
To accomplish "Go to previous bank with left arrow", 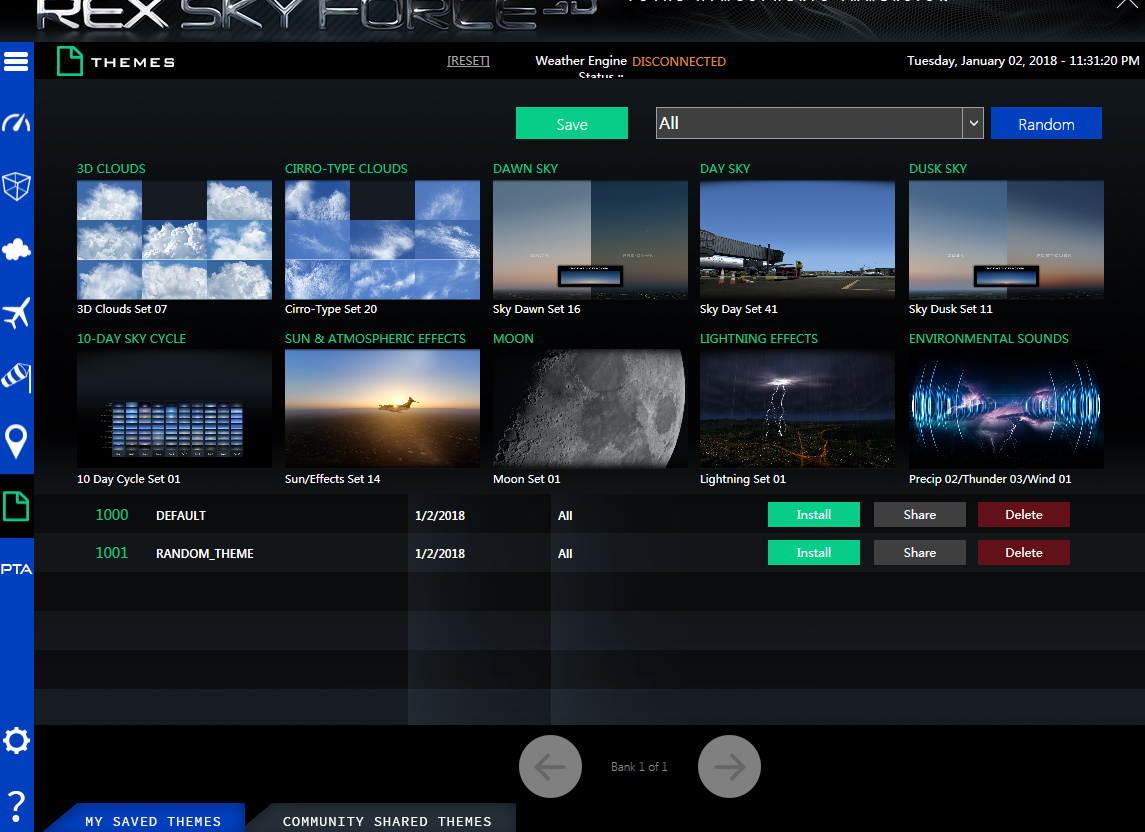I will pyautogui.click(x=550, y=766).
